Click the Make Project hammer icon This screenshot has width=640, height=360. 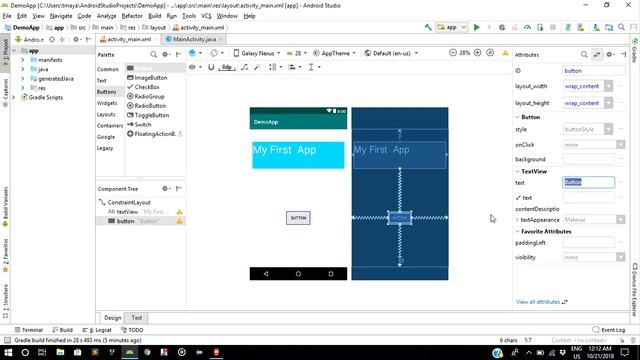(x=428, y=27)
